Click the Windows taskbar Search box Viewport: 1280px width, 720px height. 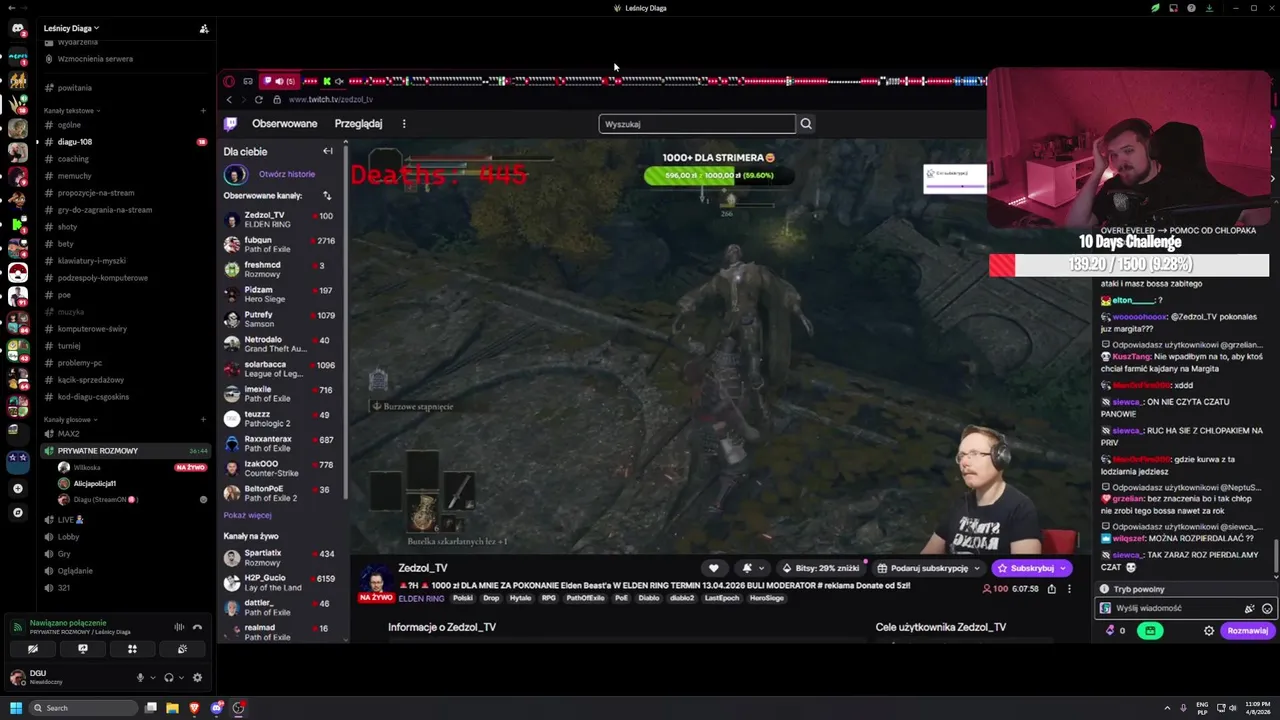pos(83,708)
